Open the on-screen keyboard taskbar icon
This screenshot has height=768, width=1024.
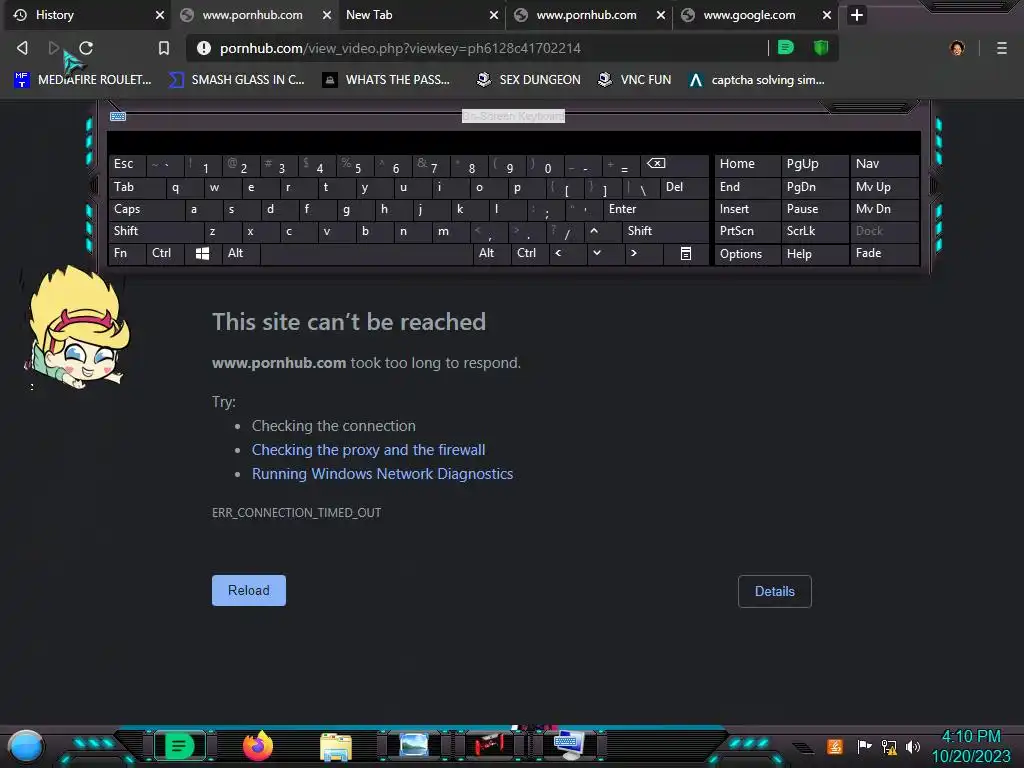coord(569,745)
